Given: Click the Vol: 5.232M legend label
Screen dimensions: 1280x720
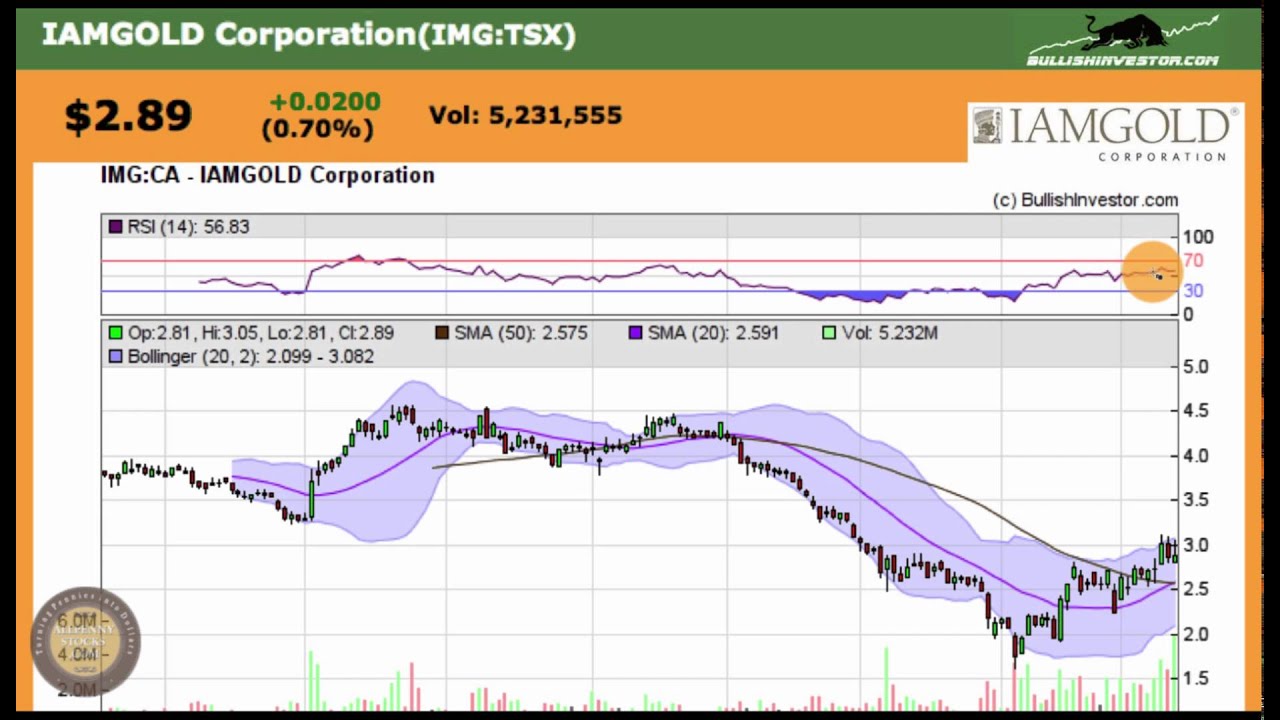Looking at the screenshot, I should pyautogui.click(x=890, y=333).
